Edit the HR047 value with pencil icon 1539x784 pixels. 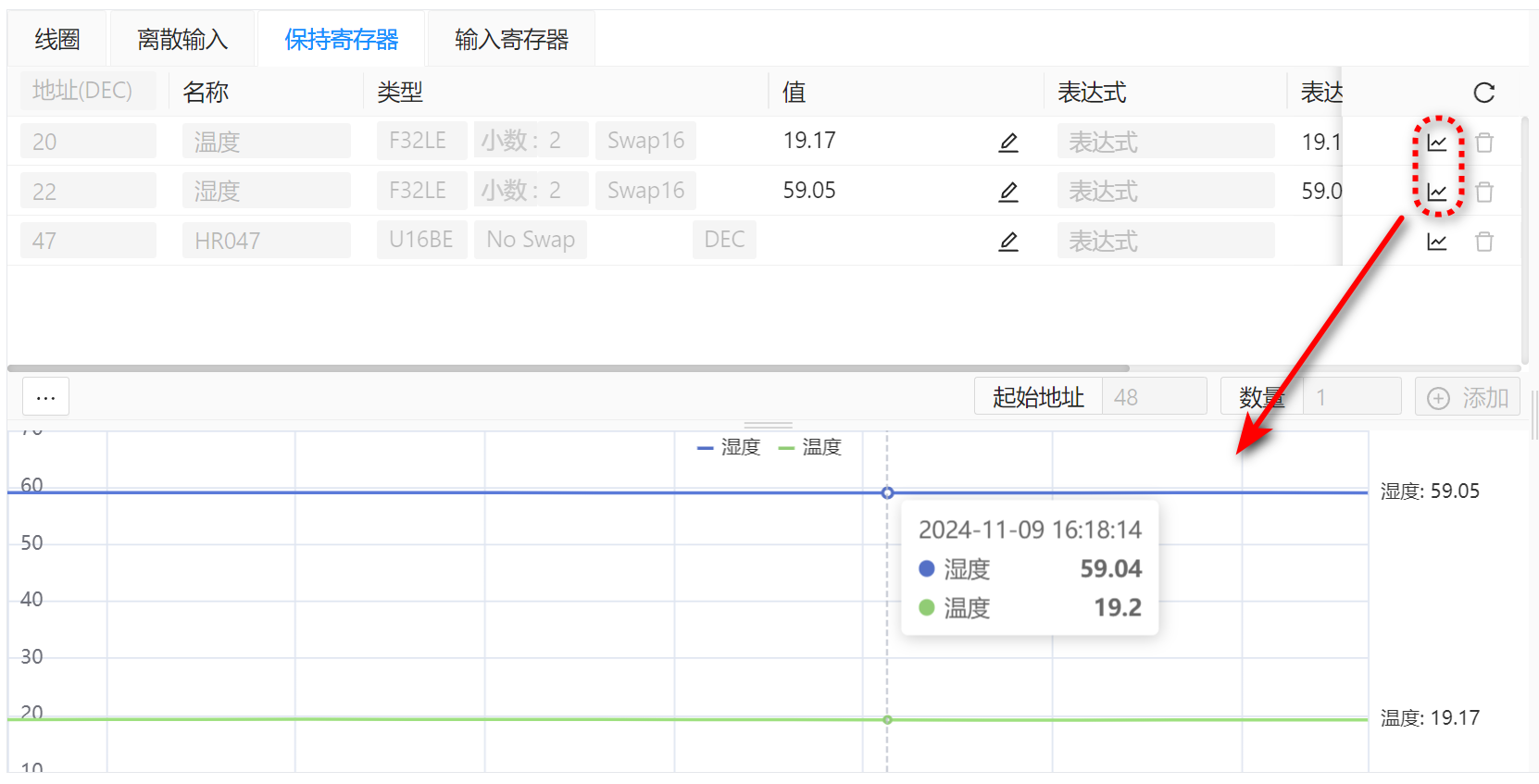tap(1008, 242)
